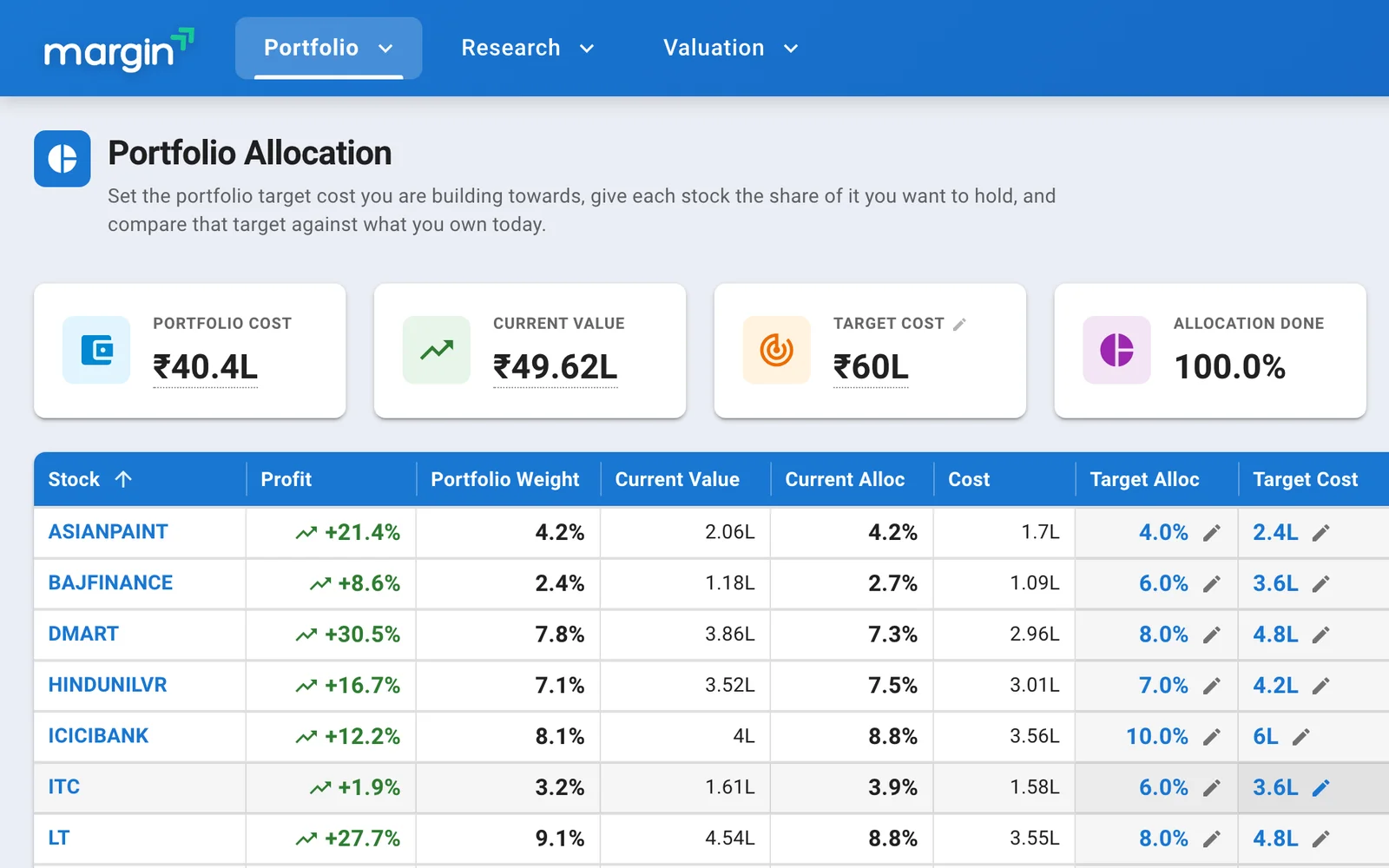This screenshot has height=868, width=1389.
Task: Click LT 9.1% portfolio weight cell
Action: (x=508, y=838)
